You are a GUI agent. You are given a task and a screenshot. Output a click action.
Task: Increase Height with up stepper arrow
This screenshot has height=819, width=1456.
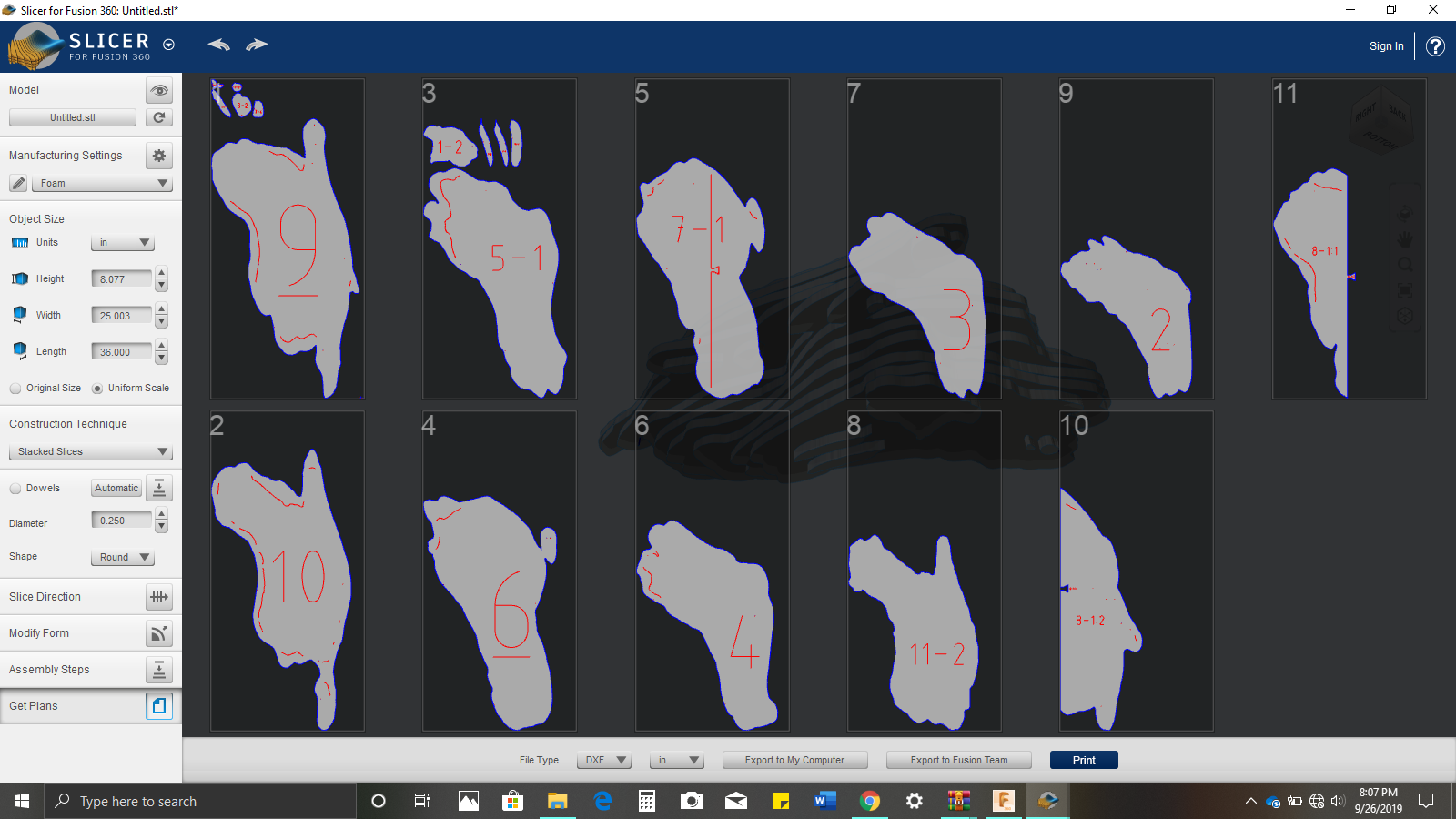pyautogui.click(x=161, y=273)
